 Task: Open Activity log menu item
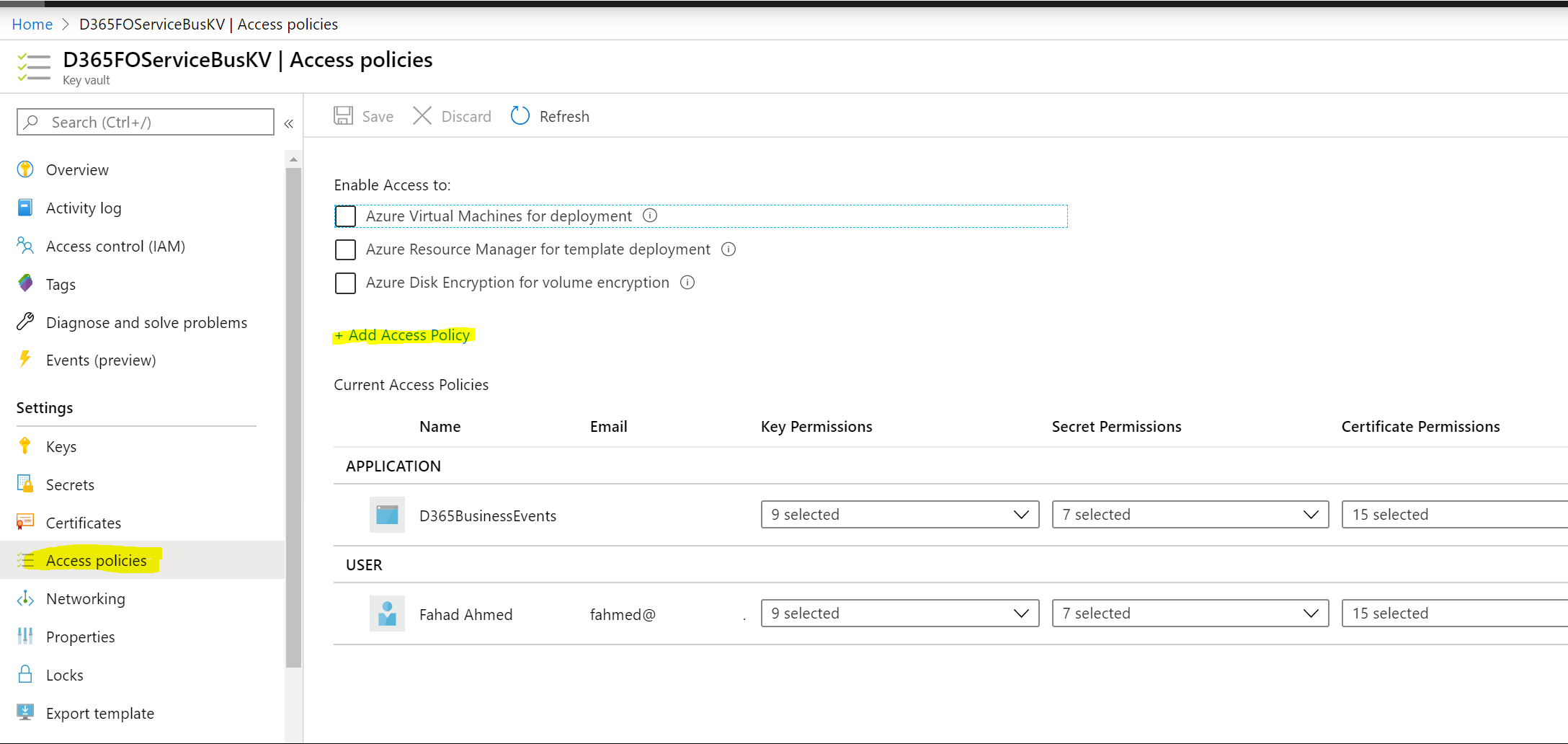143,208
